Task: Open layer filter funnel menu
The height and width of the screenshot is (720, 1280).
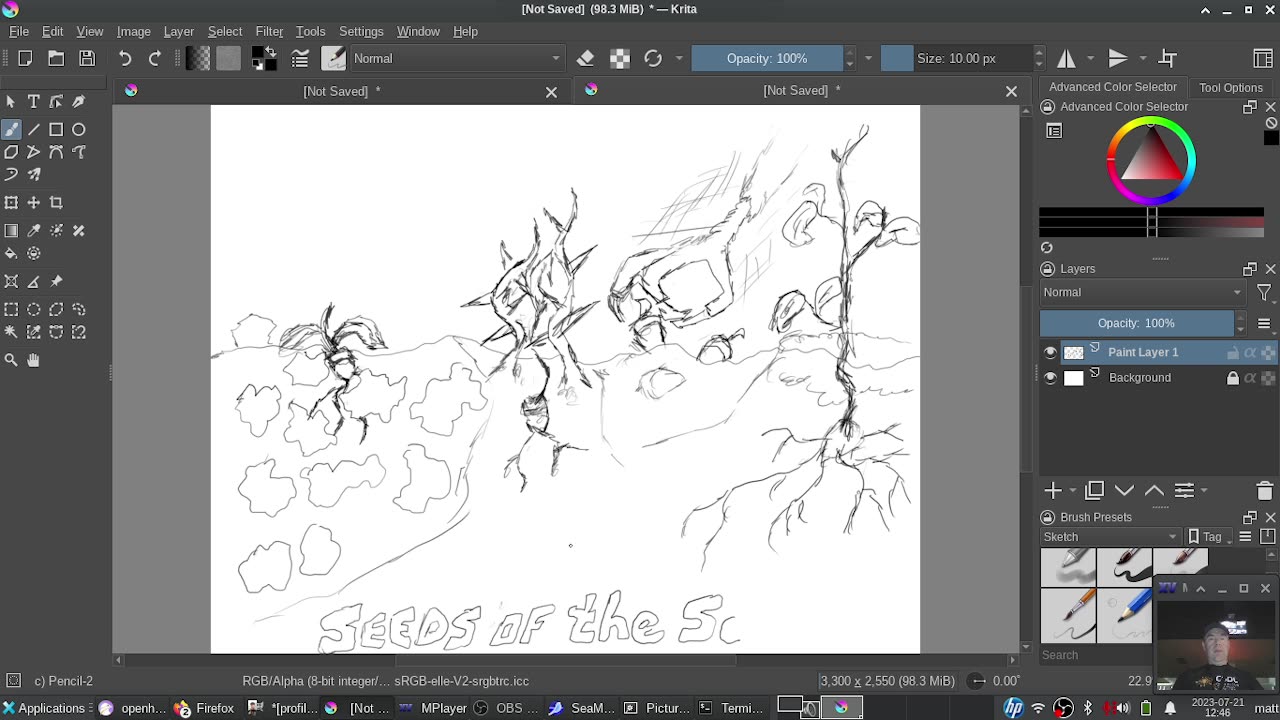Action: [x=1264, y=292]
